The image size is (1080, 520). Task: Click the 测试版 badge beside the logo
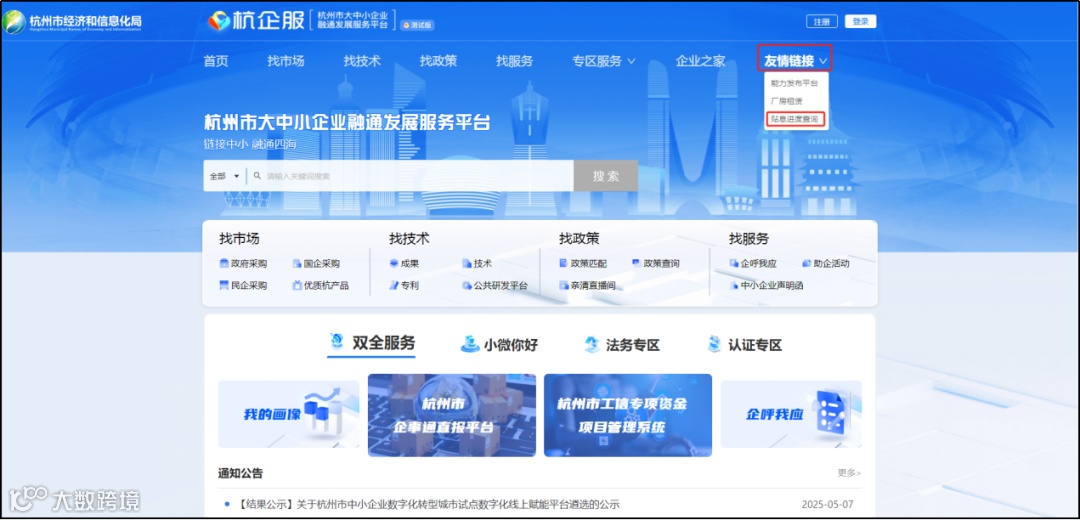point(417,25)
